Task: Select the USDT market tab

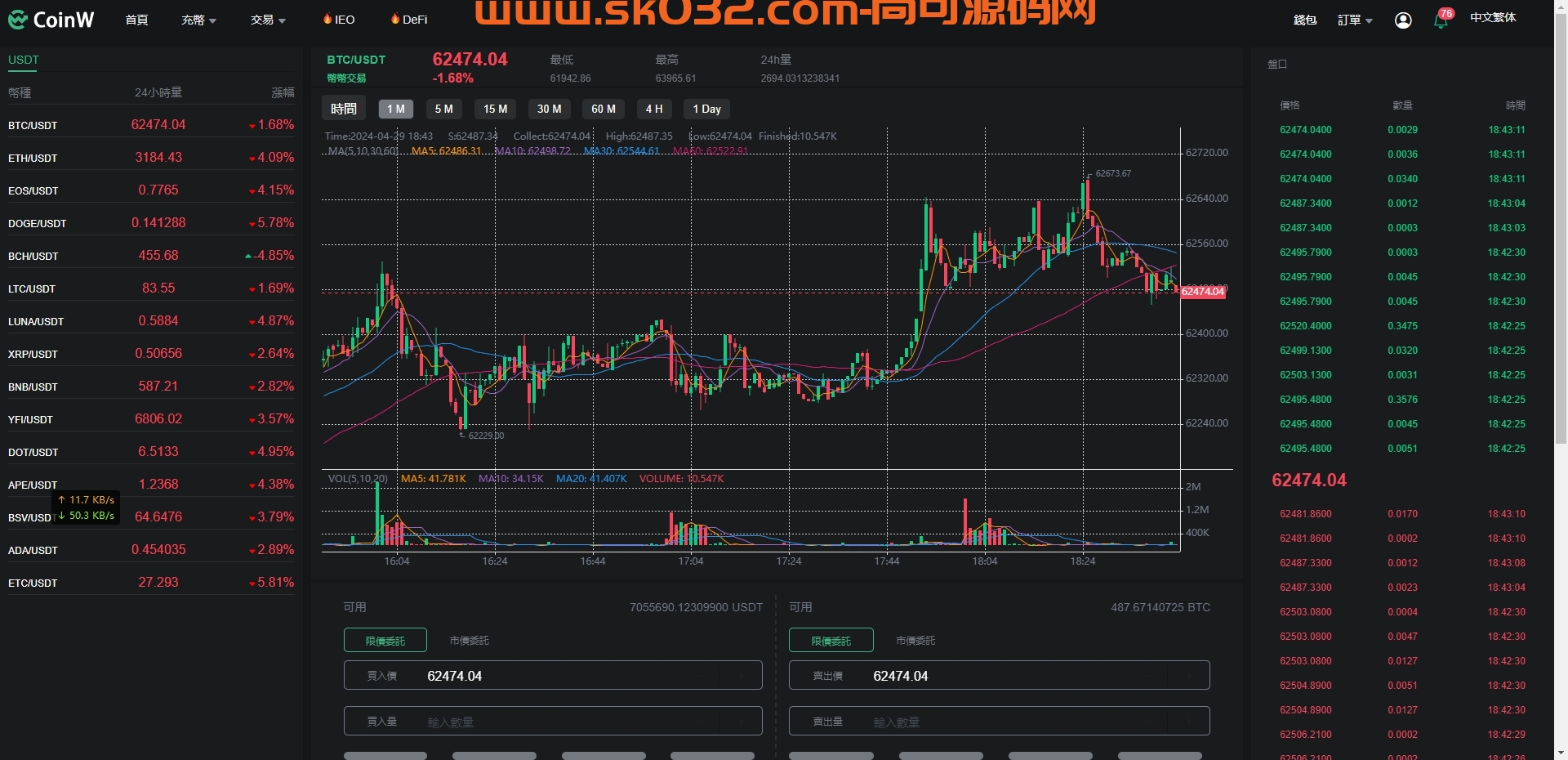Action: point(24,60)
